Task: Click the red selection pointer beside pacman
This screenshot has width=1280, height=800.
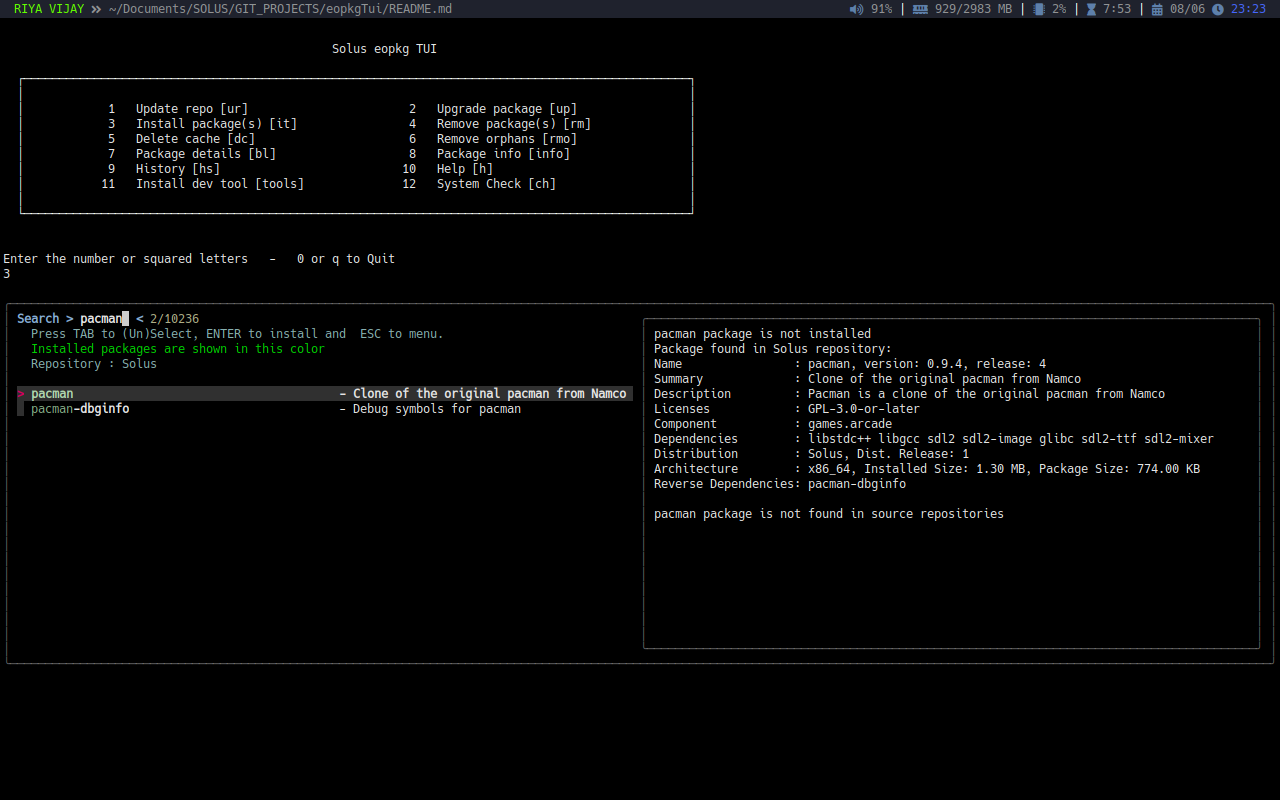Action: pos(21,394)
